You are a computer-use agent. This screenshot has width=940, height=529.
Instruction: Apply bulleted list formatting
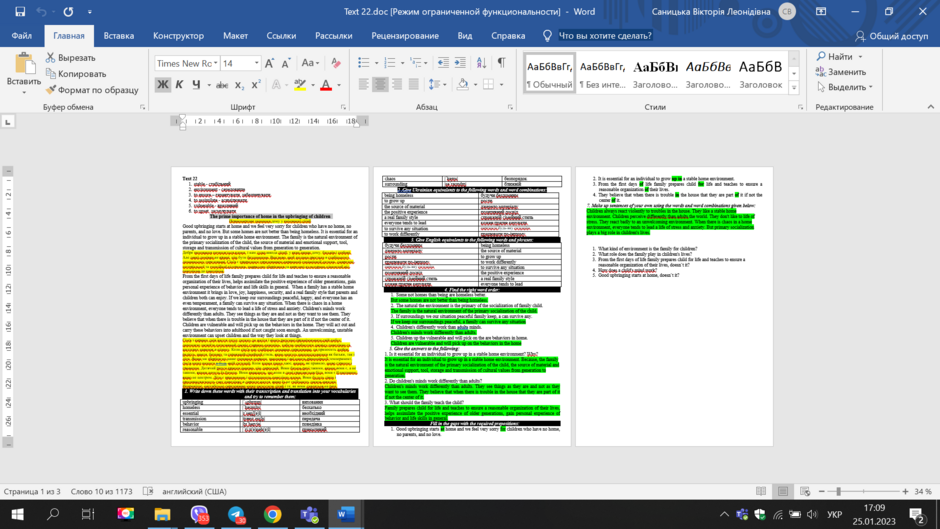[363, 62]
